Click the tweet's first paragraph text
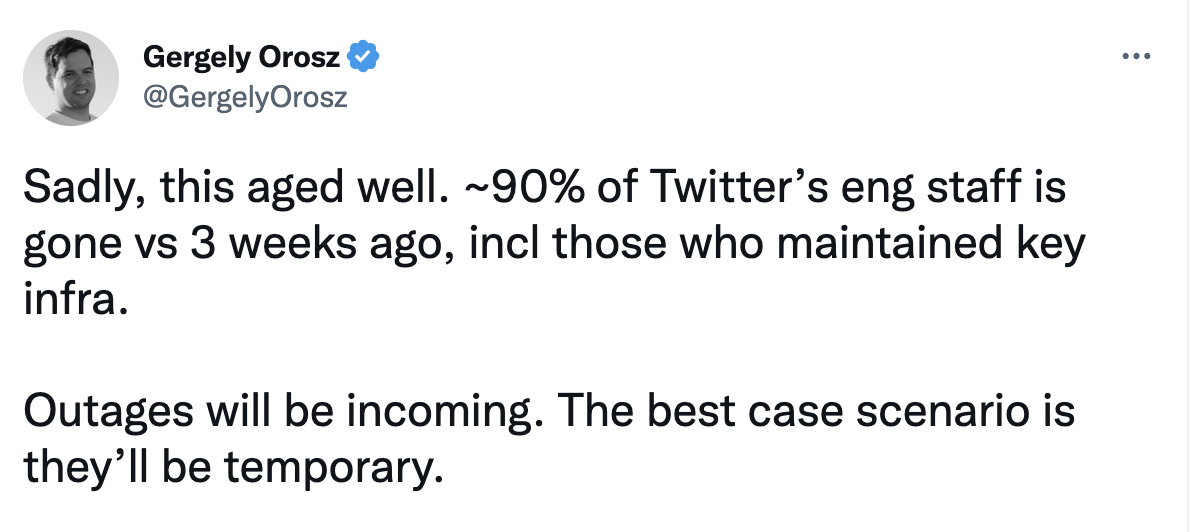This screenshot has width=1190, height=532. point(555,244)
